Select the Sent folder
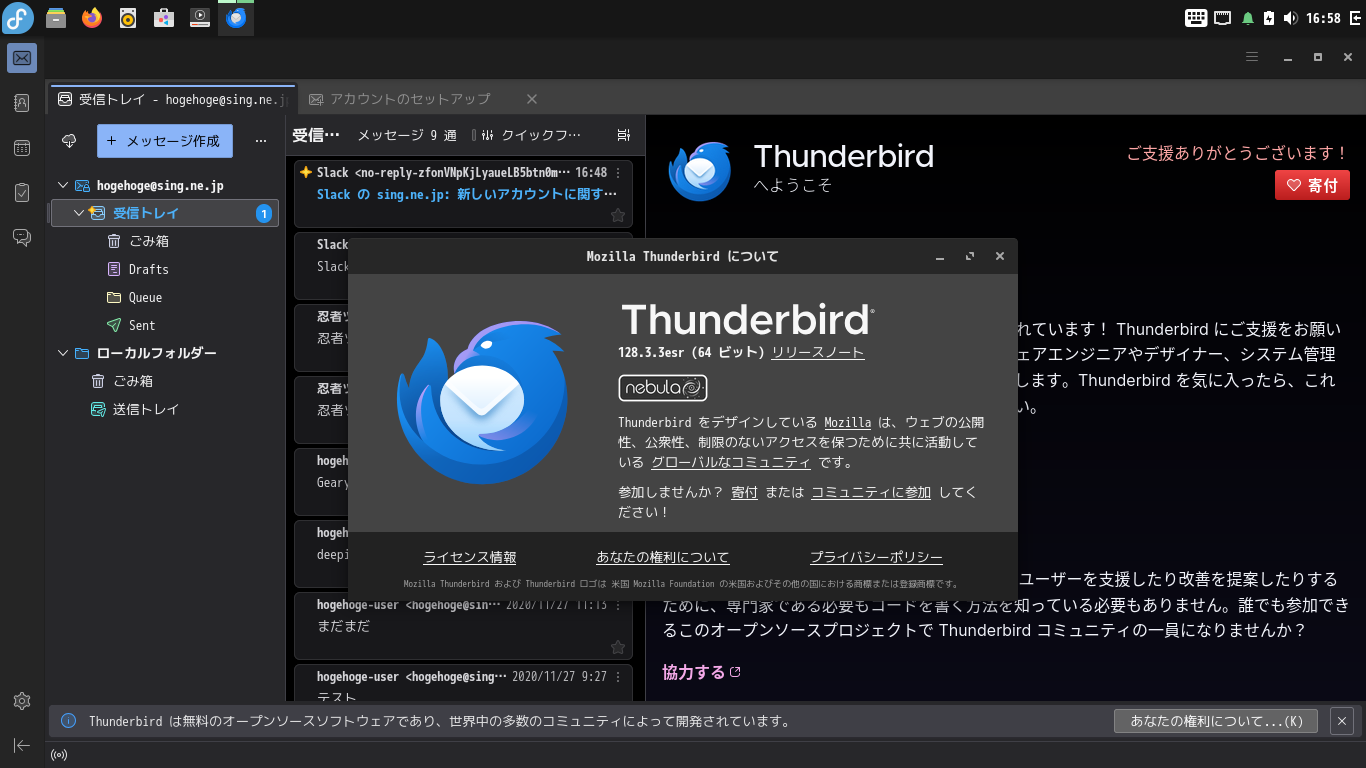 click(x=165, y=325)
